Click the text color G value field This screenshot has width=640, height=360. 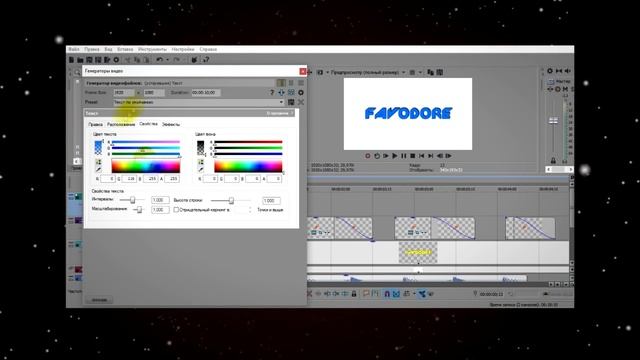pos(129,179)
